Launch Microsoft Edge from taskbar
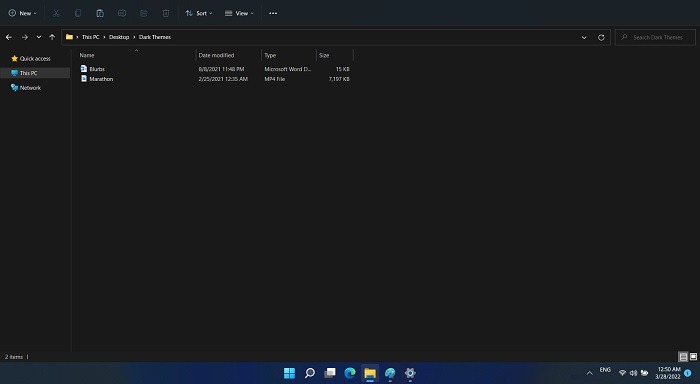 tap(350, 373)
